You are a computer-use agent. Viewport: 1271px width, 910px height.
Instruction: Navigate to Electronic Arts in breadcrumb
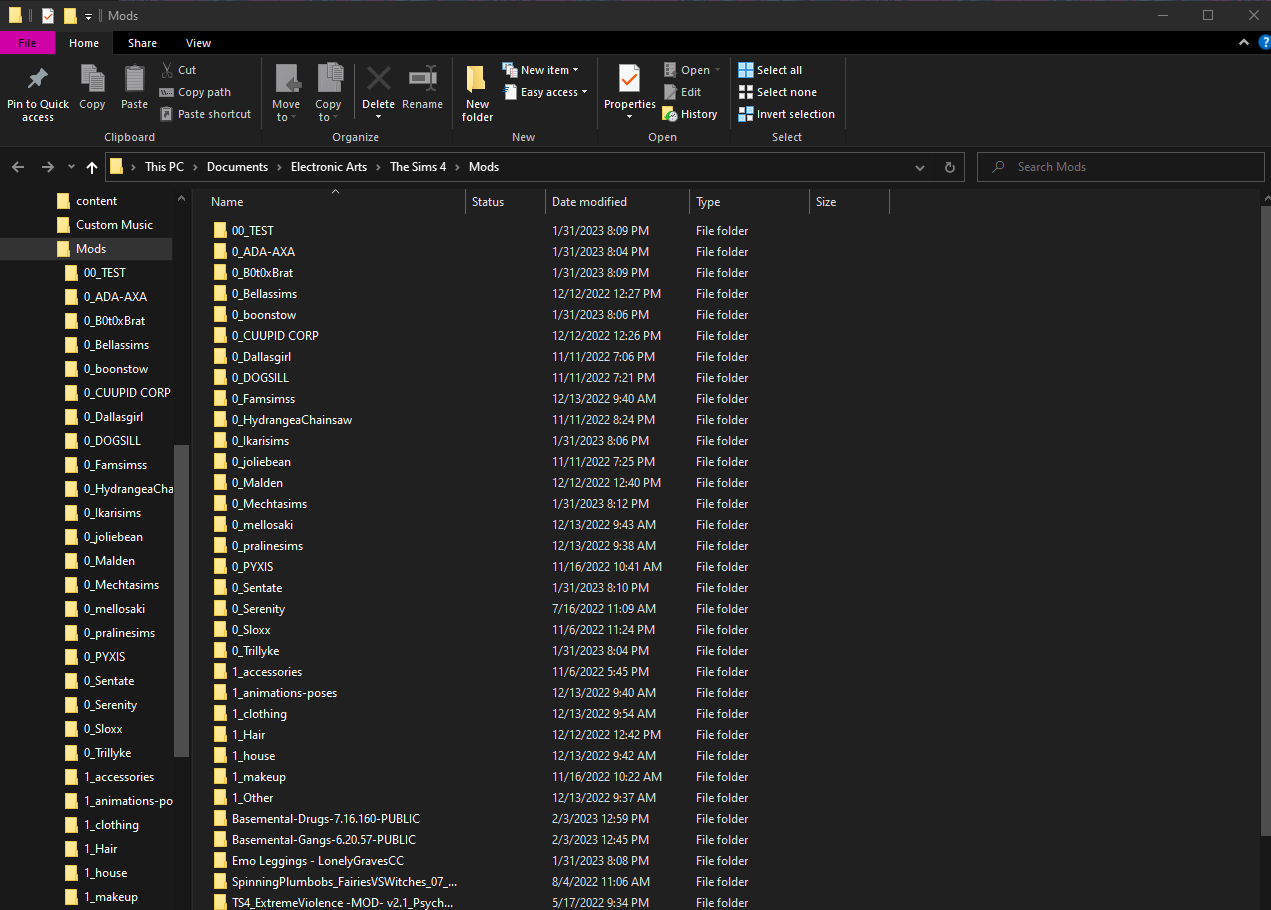tap(329, 167)
